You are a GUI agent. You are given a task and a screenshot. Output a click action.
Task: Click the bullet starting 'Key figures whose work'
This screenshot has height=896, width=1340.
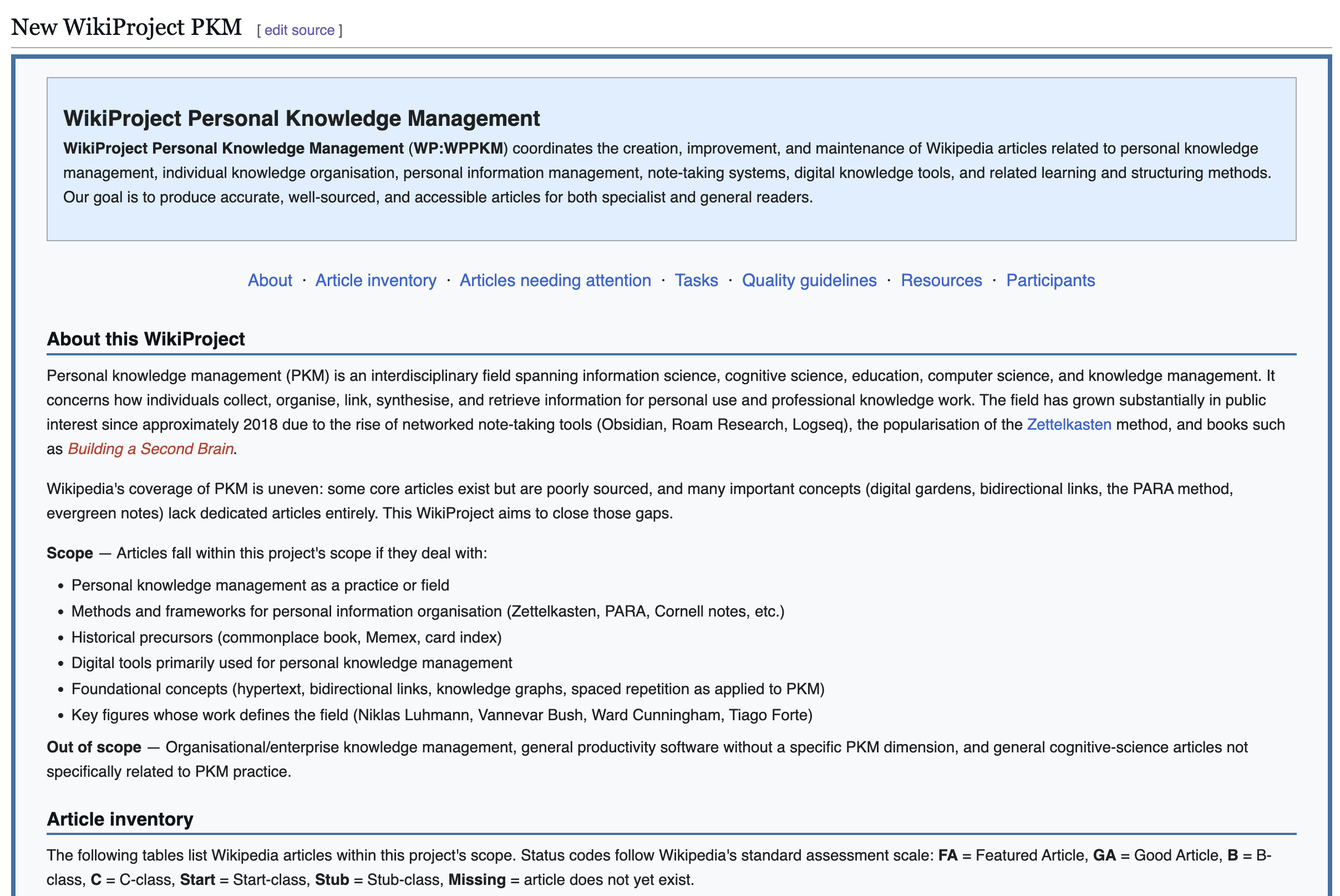(x=442, y=715)
